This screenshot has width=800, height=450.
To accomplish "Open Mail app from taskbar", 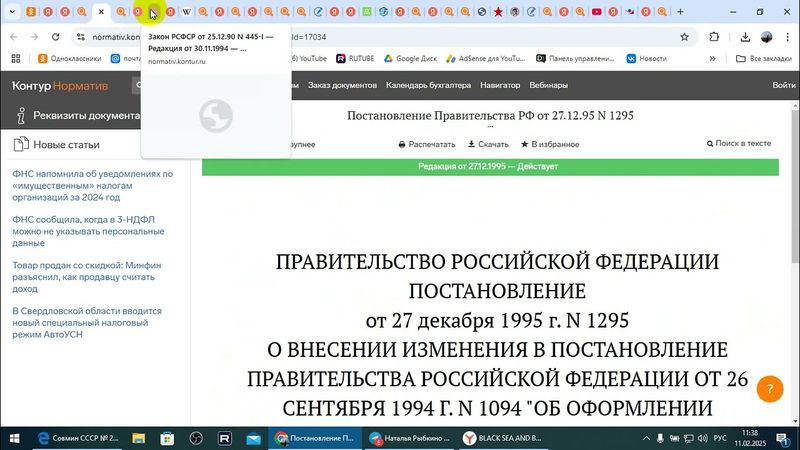I will 253,438.
